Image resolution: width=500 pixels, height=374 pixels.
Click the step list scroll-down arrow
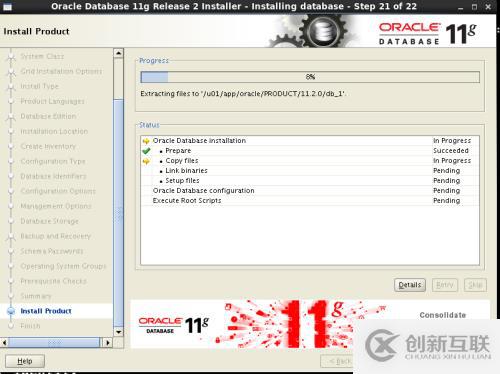[118, 332]
